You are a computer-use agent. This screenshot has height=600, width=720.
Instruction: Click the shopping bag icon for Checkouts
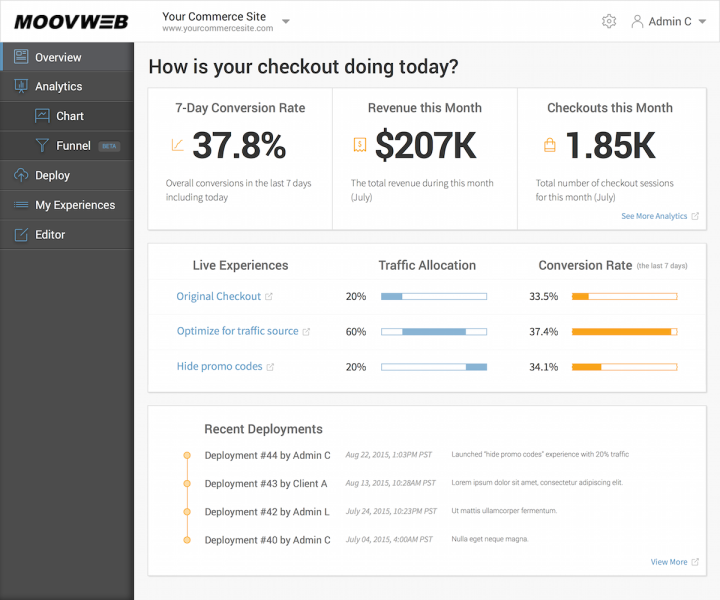(549, 146)
